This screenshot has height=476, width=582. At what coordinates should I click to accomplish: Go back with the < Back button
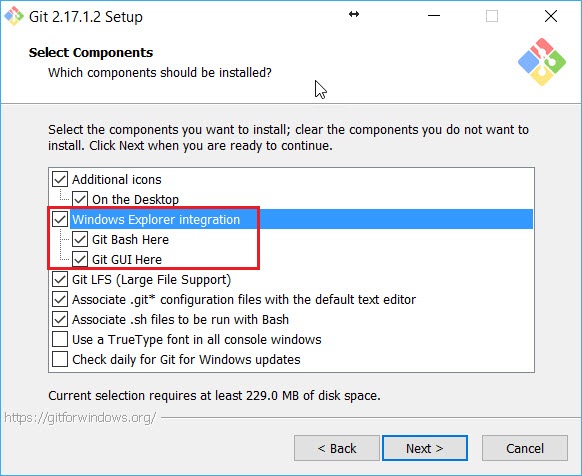[337, 448]
